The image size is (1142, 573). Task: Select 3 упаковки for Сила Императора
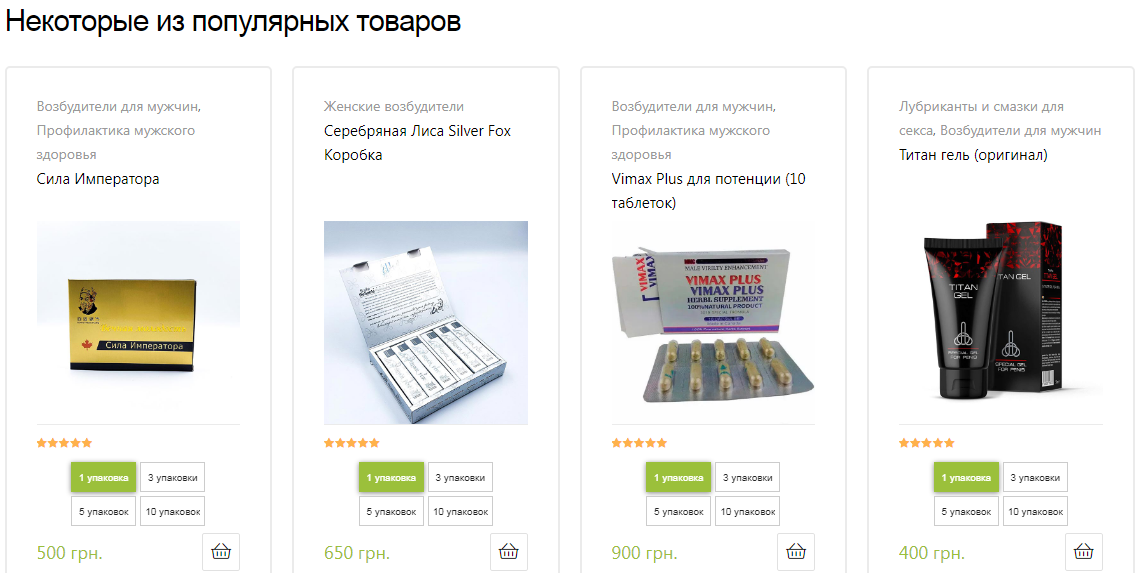click(173, 478)
